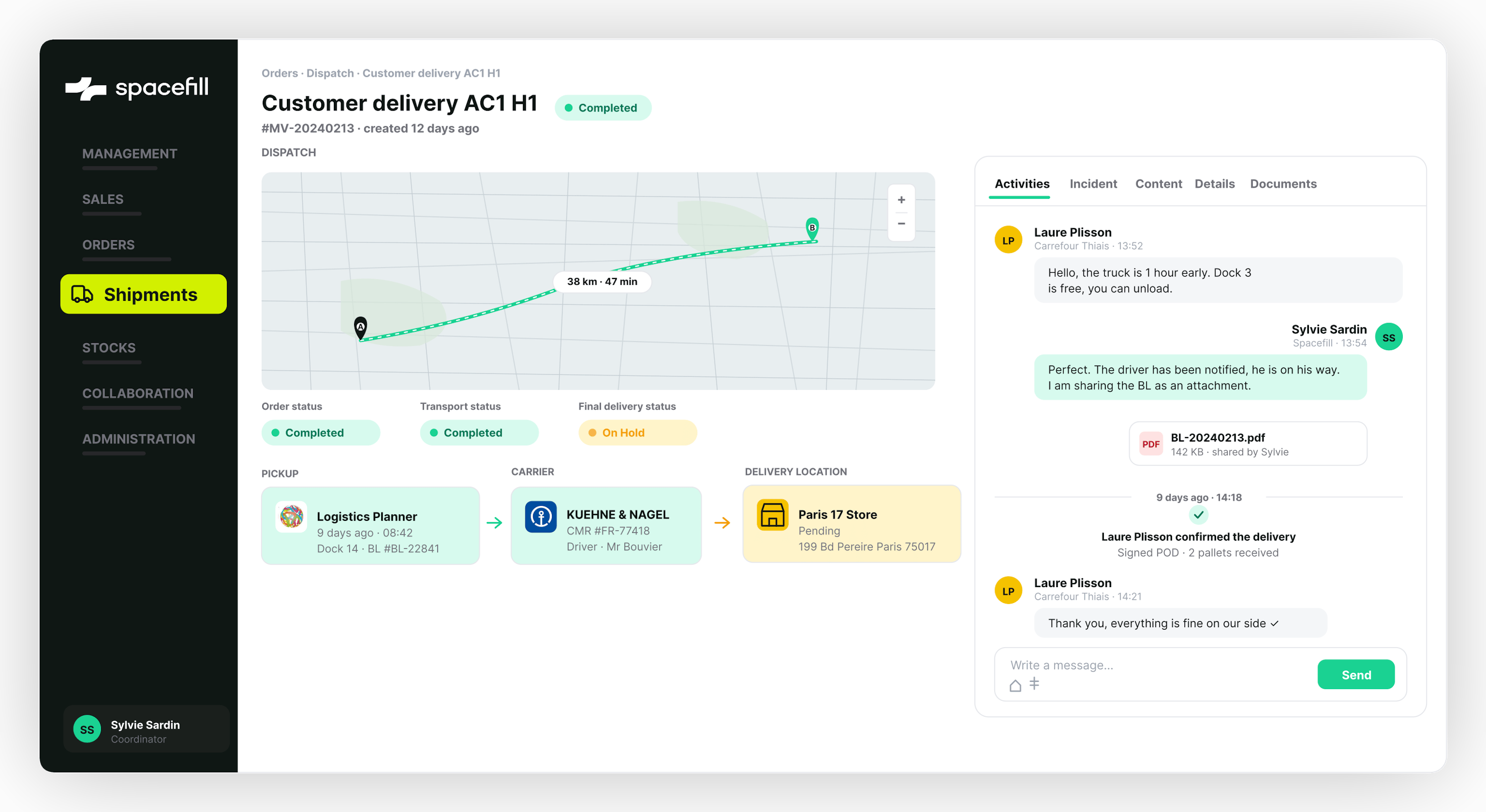The width and height of the screenshot is (1486, 812).
Task: Switch to the Activities tab
Action: click(x=1022, y=183)
